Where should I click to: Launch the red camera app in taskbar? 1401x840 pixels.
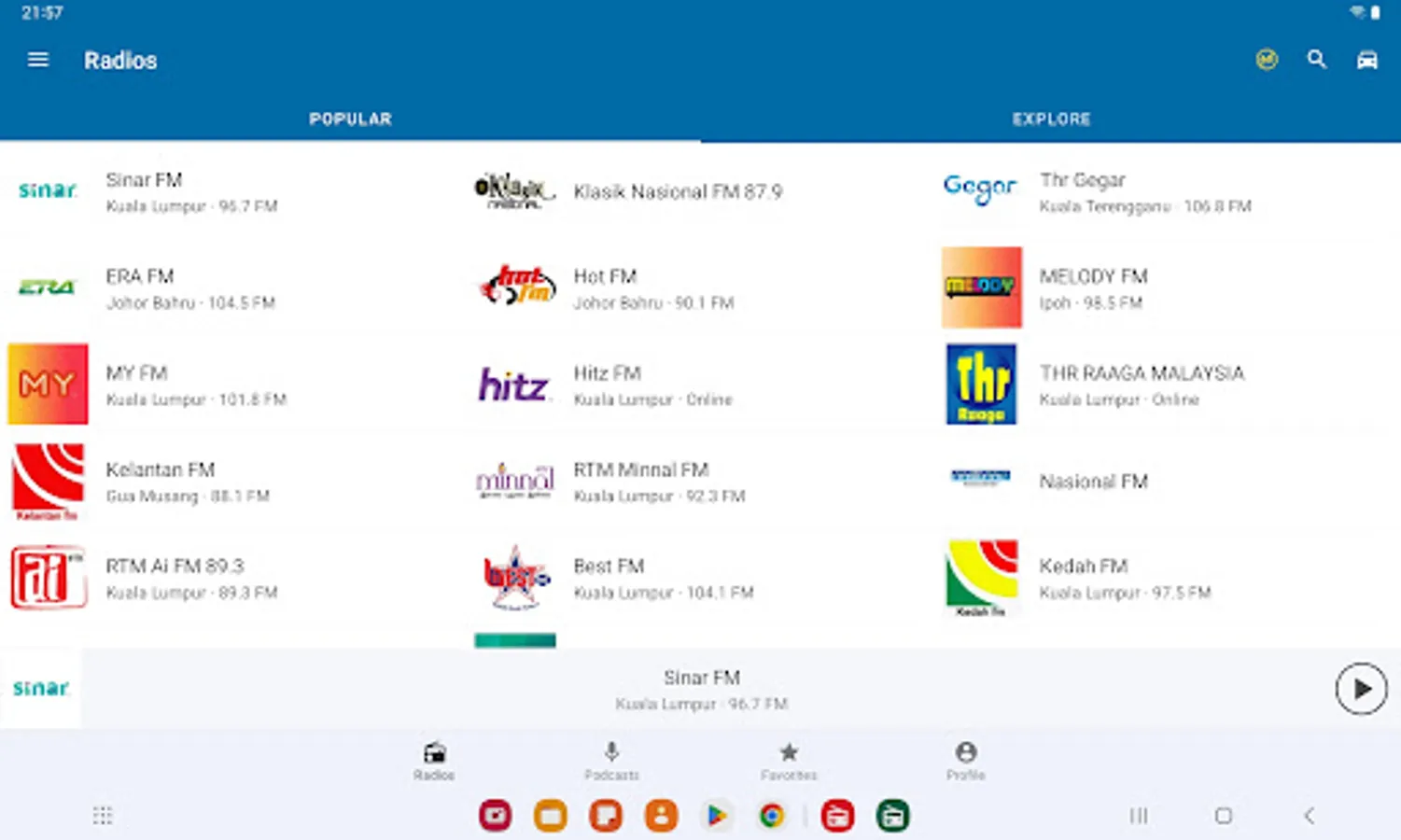click(496, 816)
